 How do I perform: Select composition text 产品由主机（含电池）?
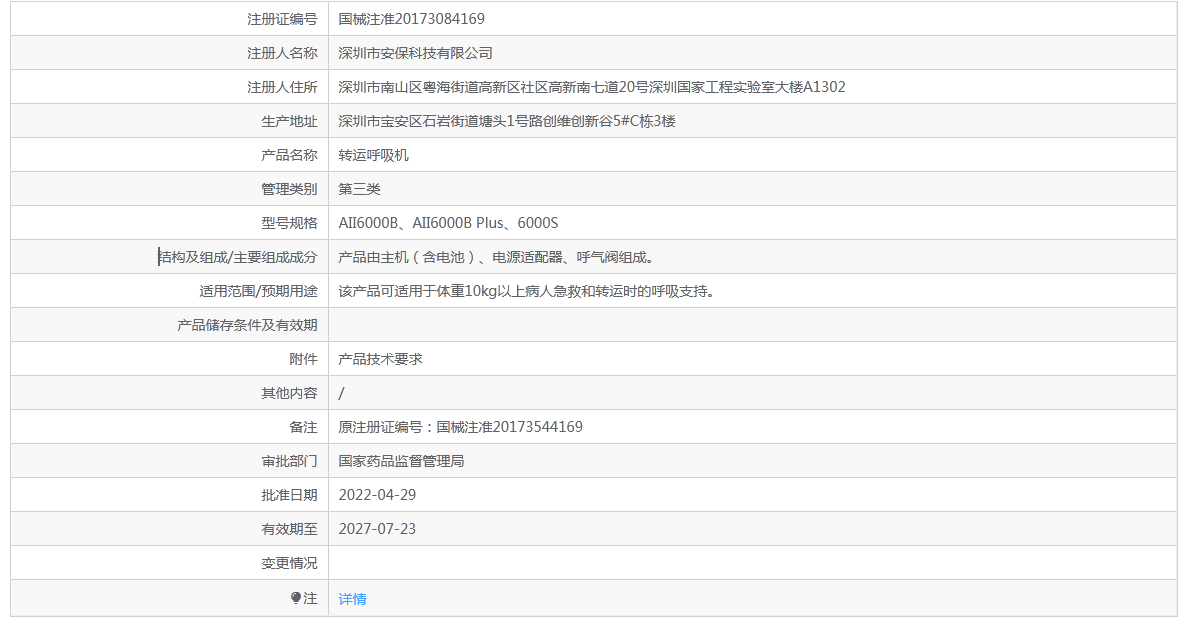click(x=496, y=257)
